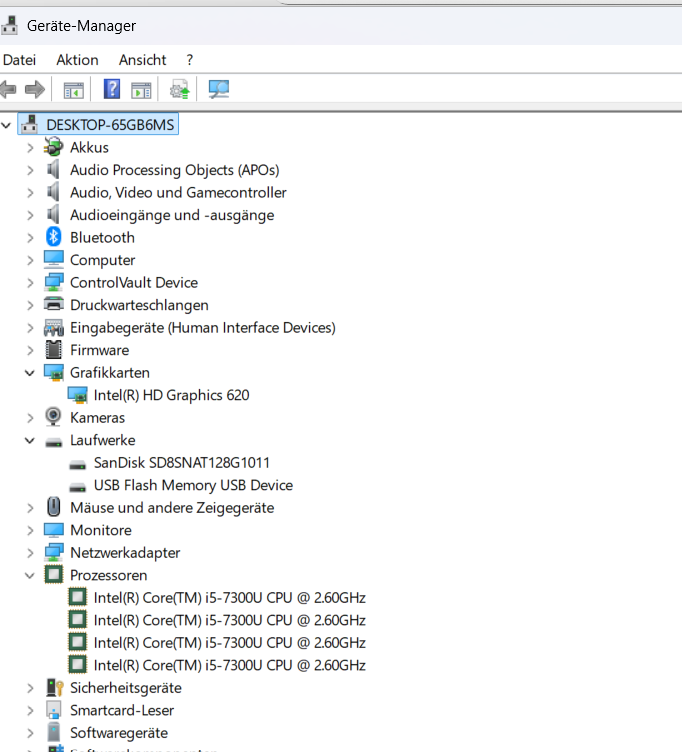Open the Datei menu
This screenshot has width=682, height=752.
[x=19, y=60]
